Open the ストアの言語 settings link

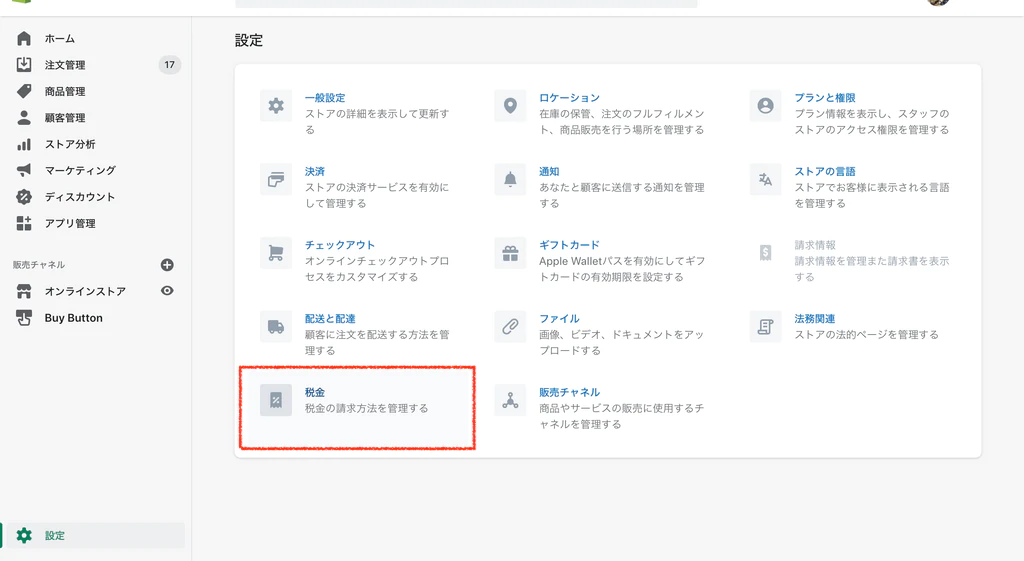point(825,171)
